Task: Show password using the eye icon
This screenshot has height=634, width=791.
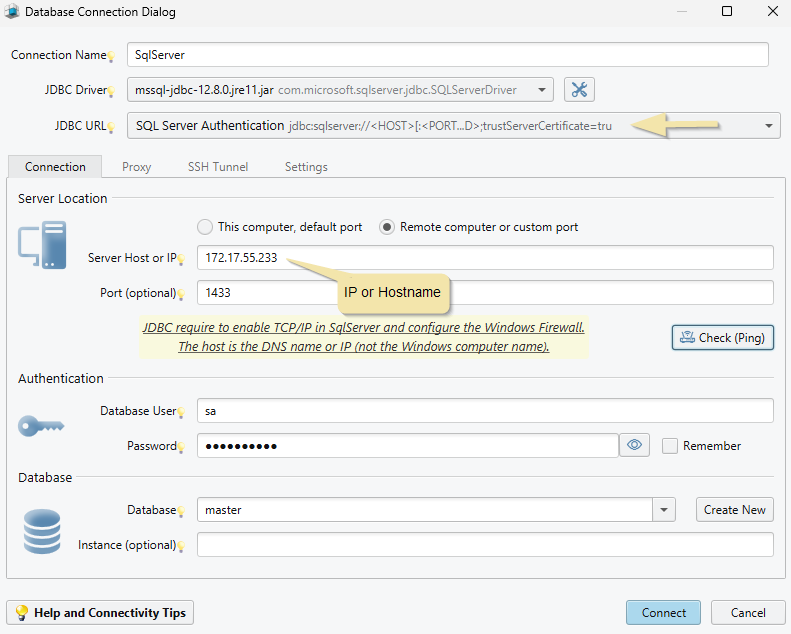Action: tap(635, 445)
